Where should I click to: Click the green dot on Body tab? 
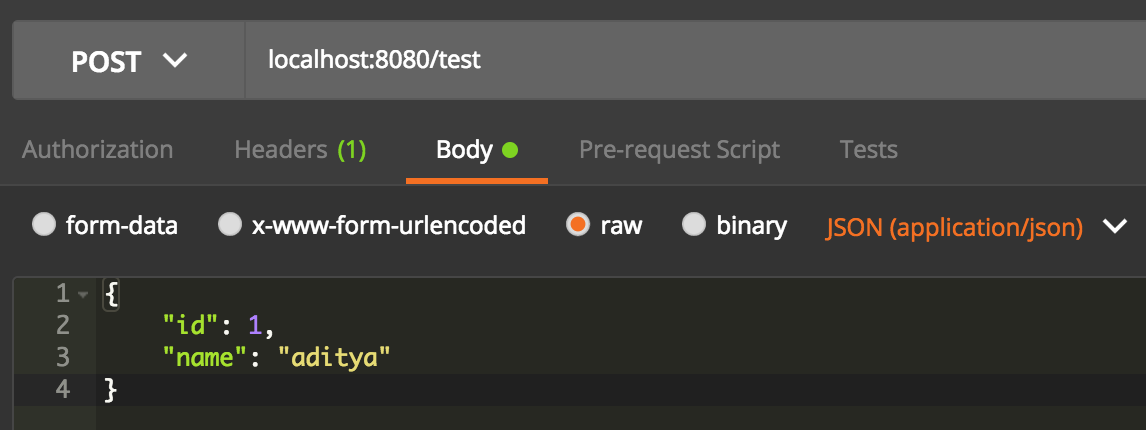(510, 151)
